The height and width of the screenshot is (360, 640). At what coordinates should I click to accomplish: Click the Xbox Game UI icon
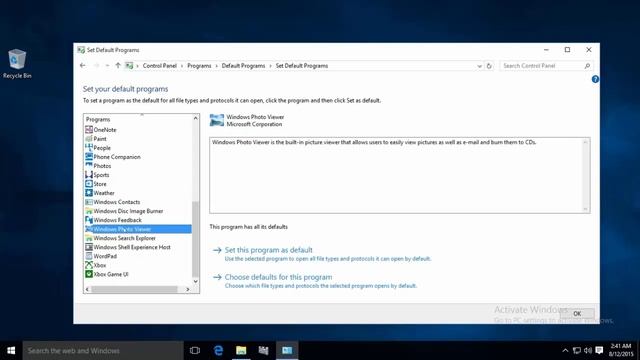point(89,274)
